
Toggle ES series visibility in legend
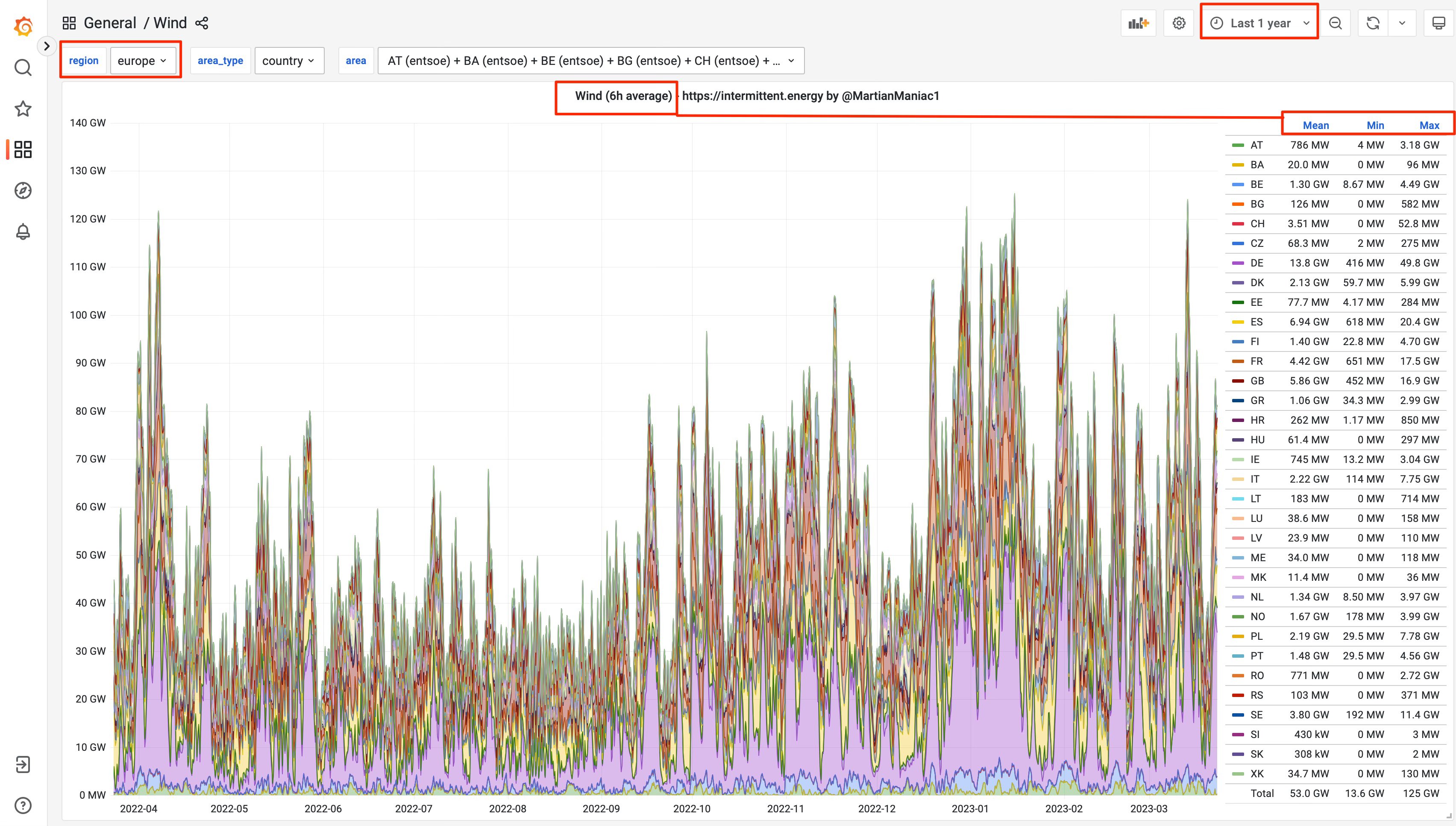click(1256, 322)
